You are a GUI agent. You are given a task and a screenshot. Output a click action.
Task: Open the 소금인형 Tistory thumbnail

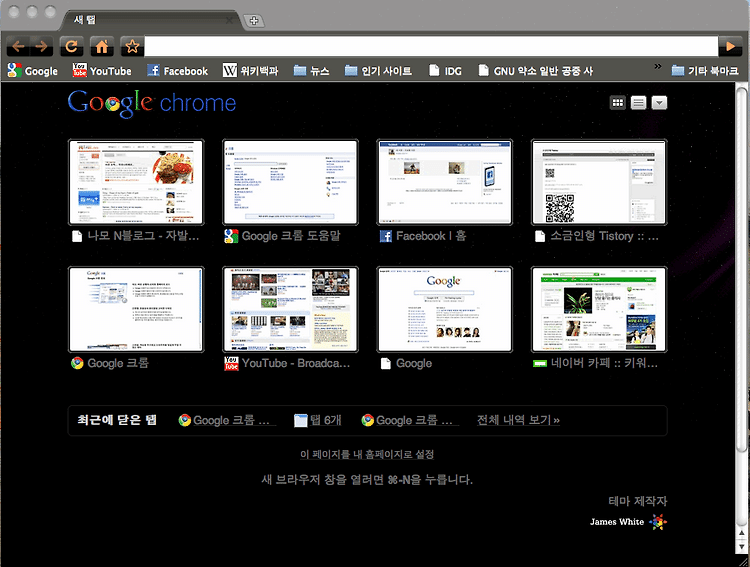[x=599, y=182]
